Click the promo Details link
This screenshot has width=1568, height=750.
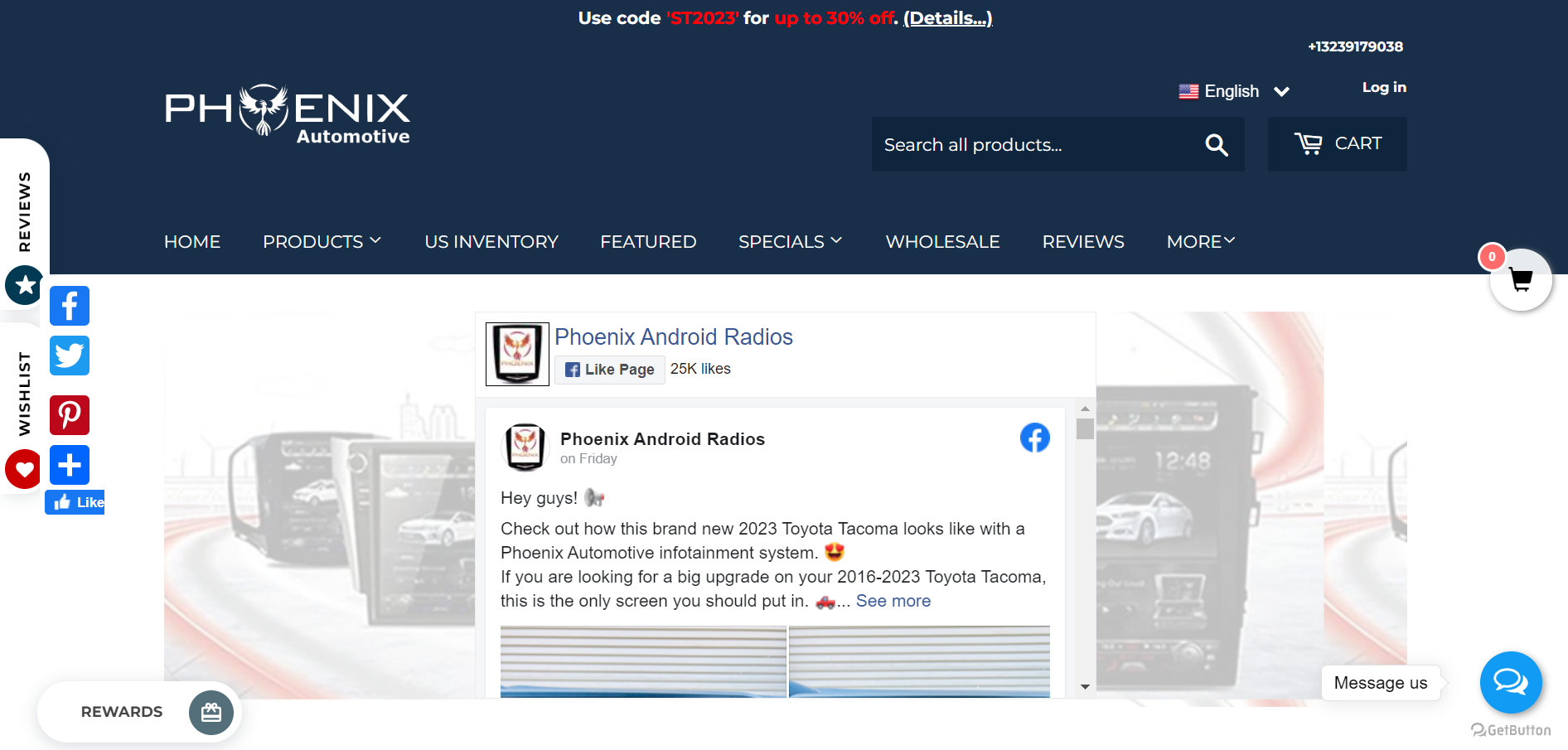click(x=948, y=18)
